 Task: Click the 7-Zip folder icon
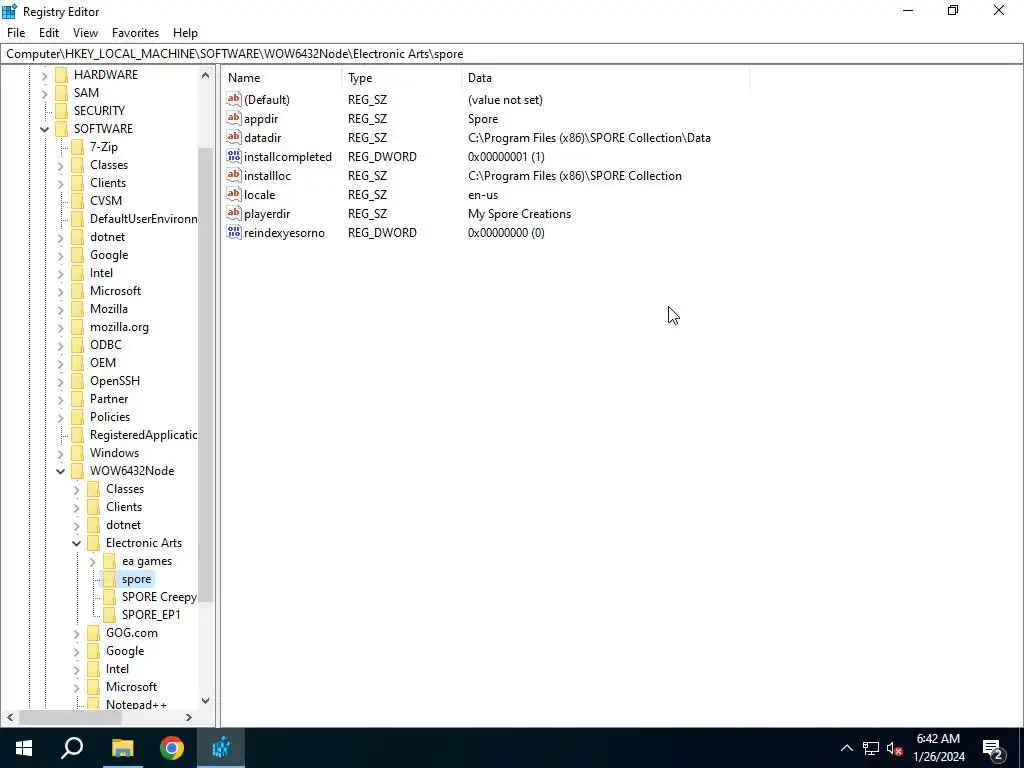coord(77,147)
